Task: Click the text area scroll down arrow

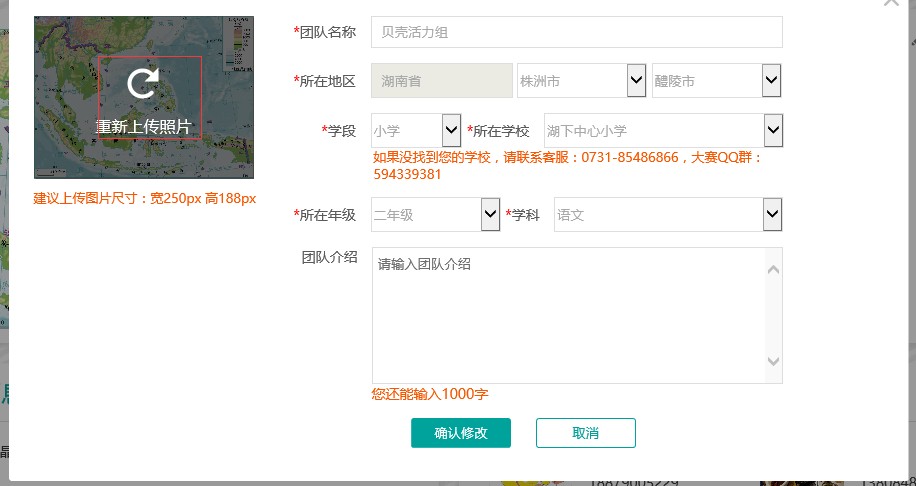Action: [773, 361]
